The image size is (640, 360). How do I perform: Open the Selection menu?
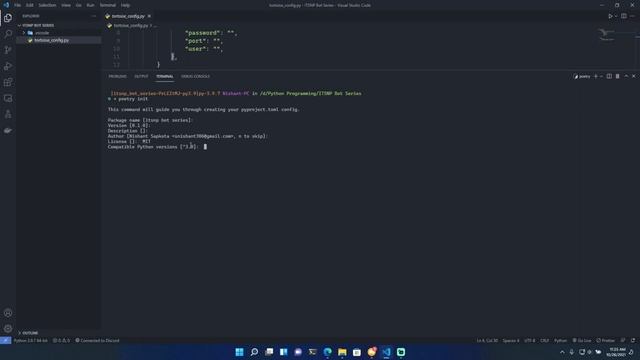47,5
